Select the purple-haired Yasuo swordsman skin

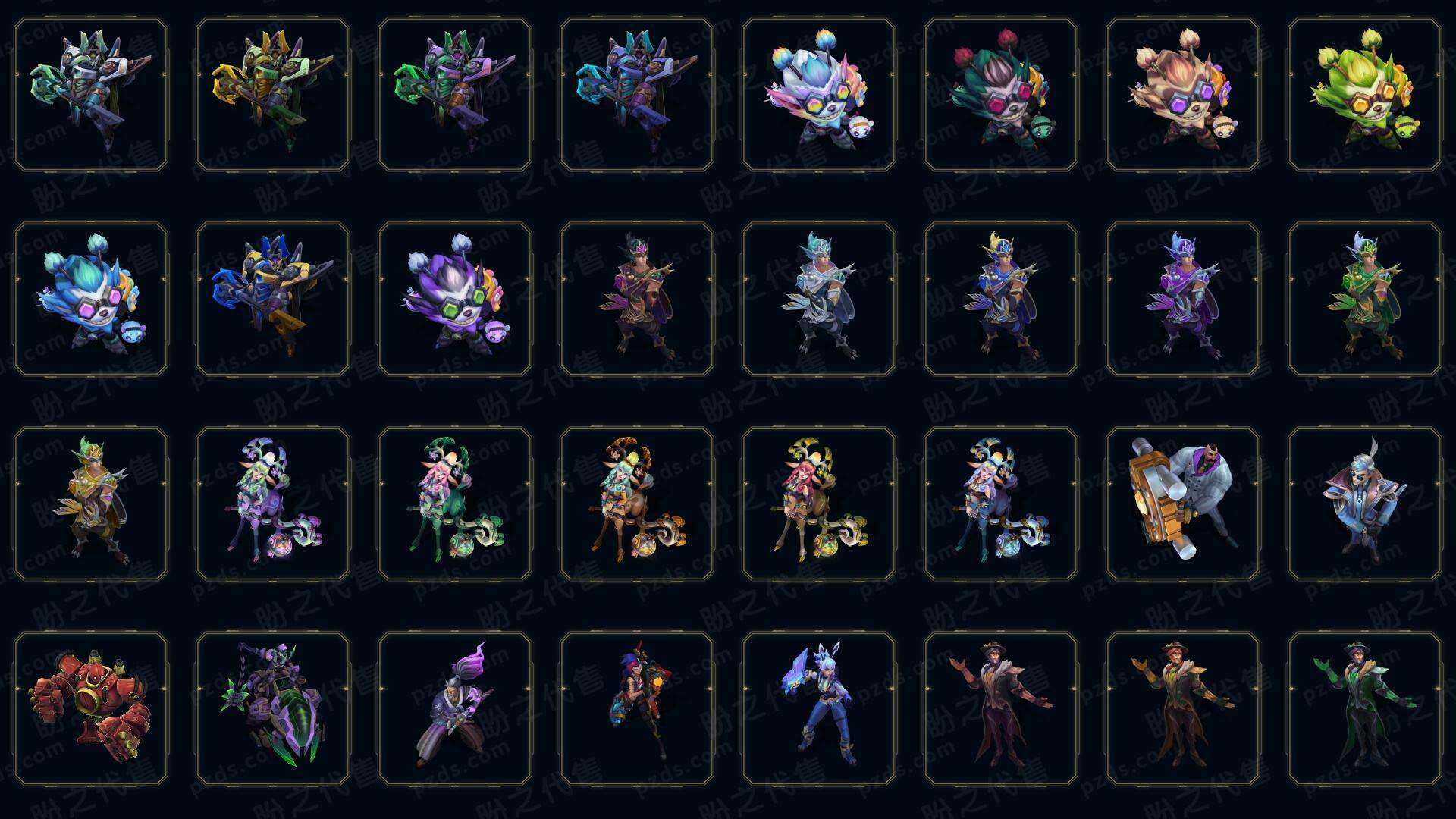point(455,709)
